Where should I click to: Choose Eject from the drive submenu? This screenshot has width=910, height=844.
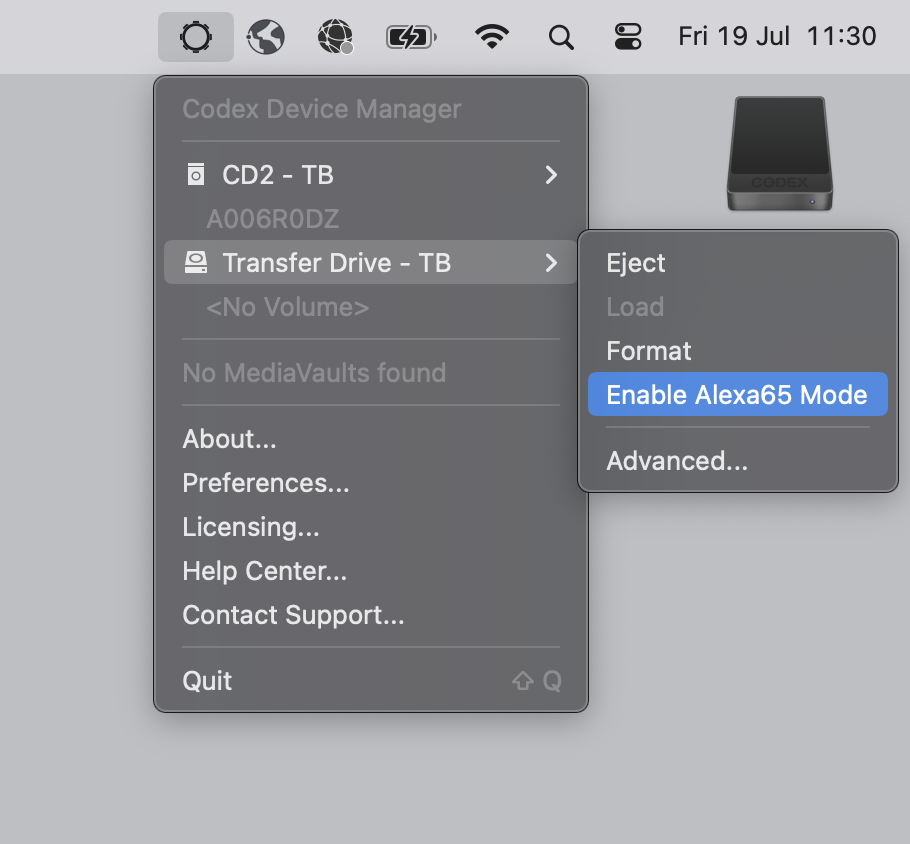(636, 263)
